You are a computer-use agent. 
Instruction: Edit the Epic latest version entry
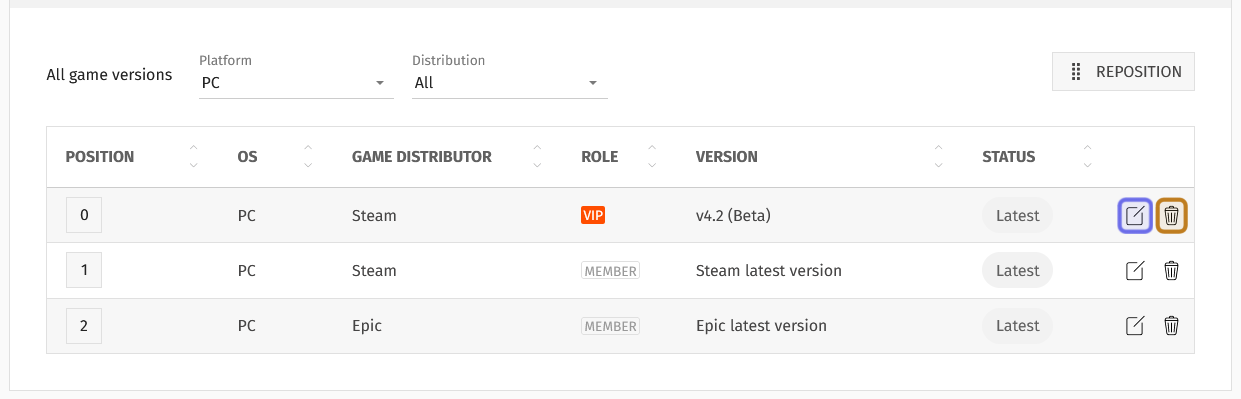click(x=1135, y=325)
